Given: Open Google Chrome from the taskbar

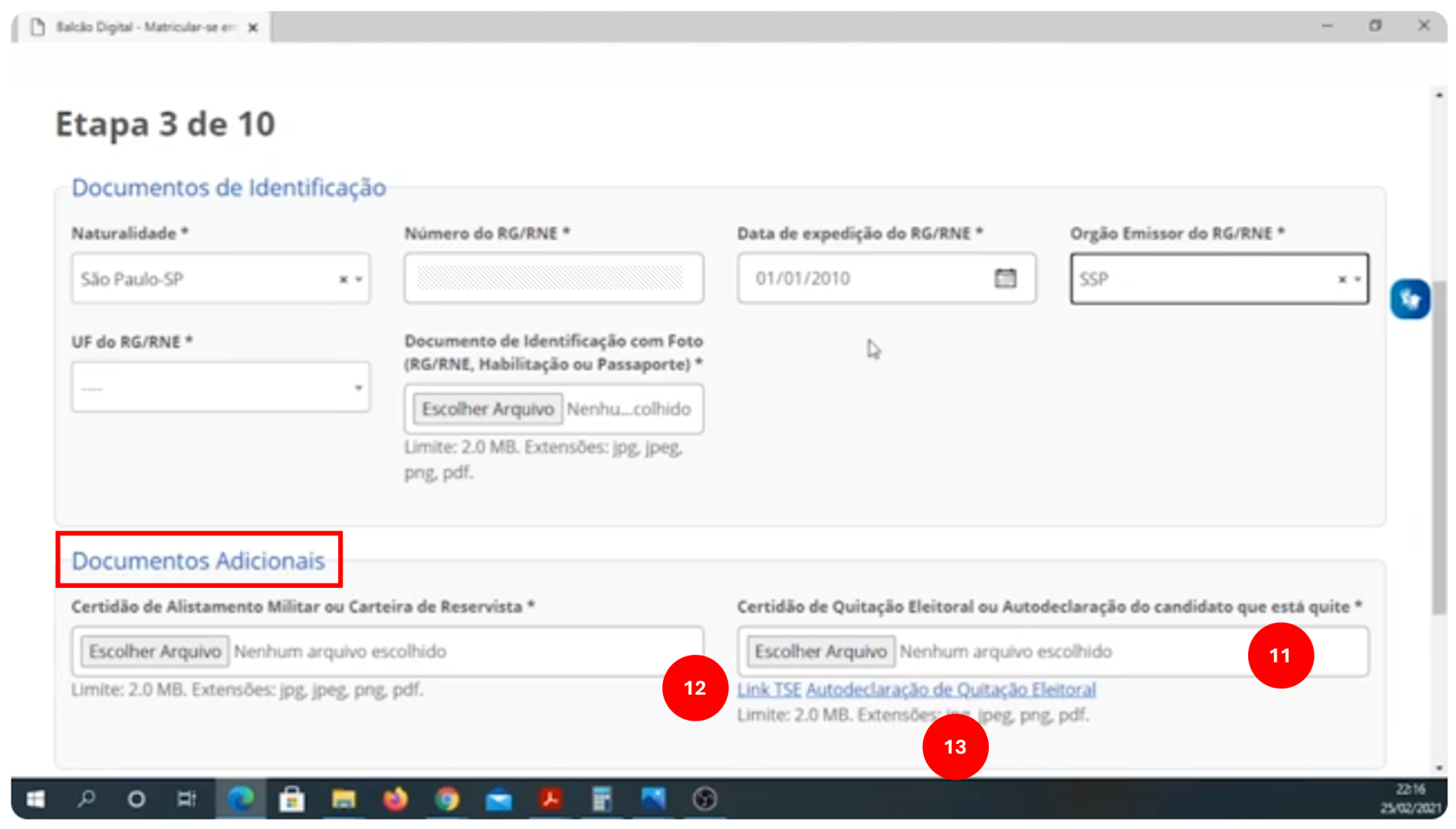Looking at the screenshot, I should 448,799.
